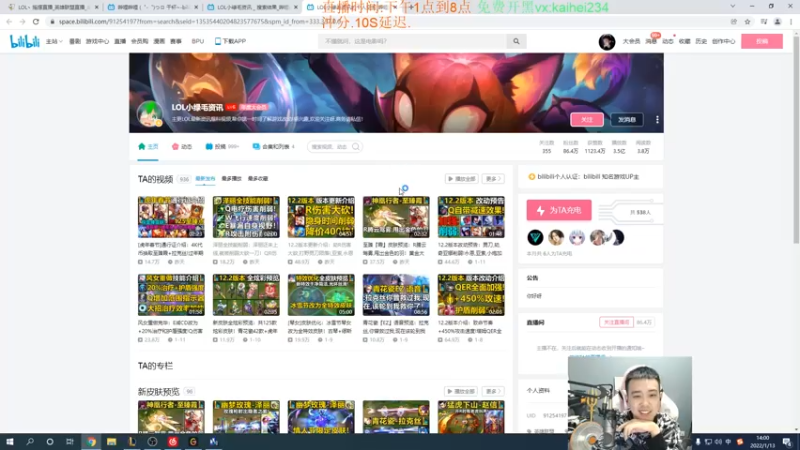
Task: Open the logged-in user avatar in header
Action: [x=607, y=42]
